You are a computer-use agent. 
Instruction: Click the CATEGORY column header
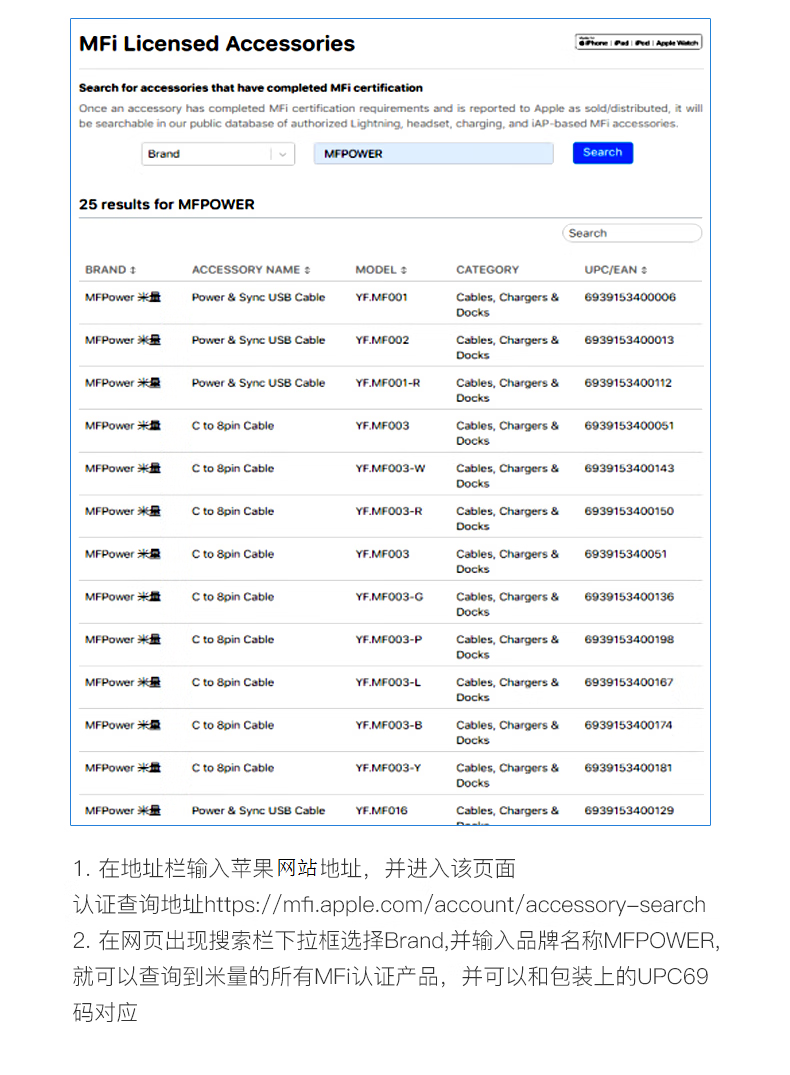[x=488, y=270]
